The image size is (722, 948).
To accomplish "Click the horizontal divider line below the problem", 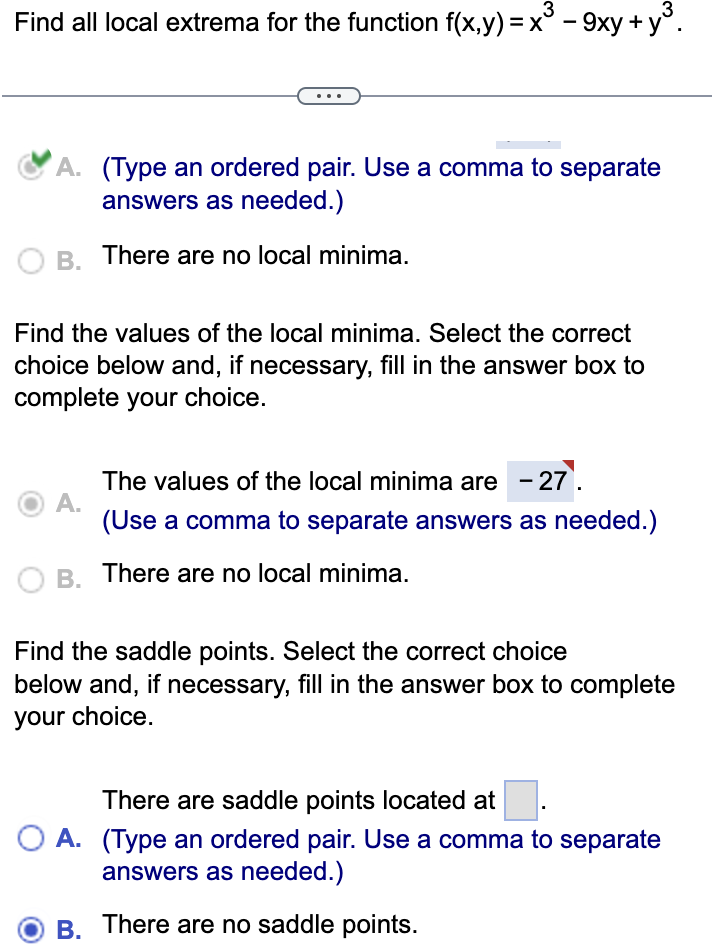I will [150, 96].
